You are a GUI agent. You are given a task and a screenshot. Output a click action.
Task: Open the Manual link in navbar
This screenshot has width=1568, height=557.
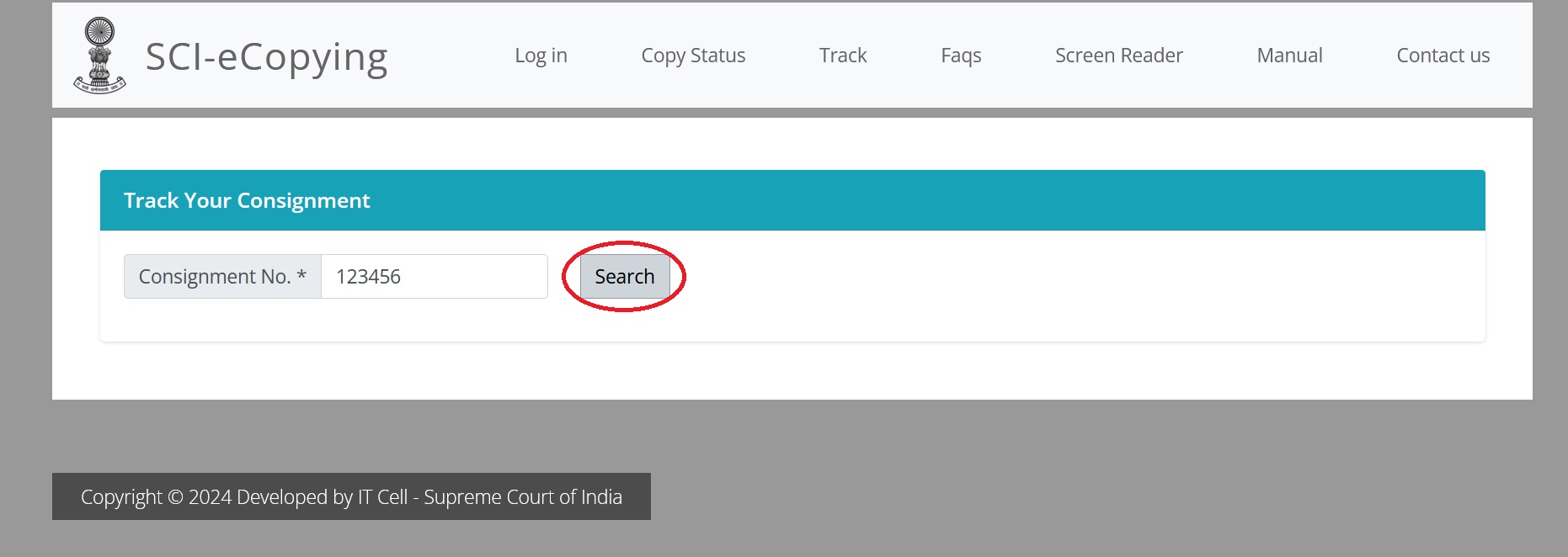1289,56
